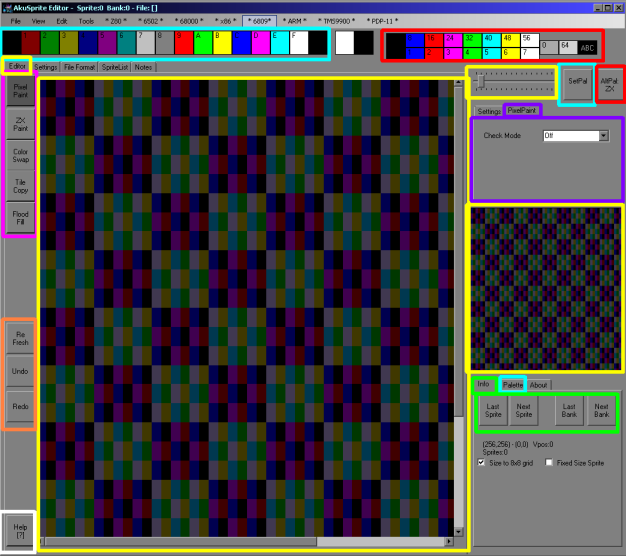The image size is (626, 556).
Task: Open the Tools menu
Action: pyautogui.click(x=86, y=20)
